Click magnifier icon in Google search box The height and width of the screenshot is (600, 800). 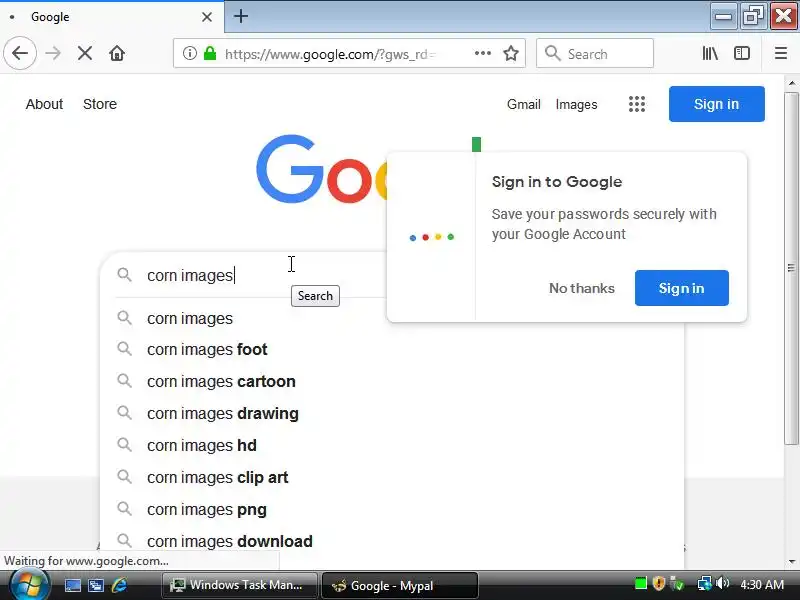124,275
